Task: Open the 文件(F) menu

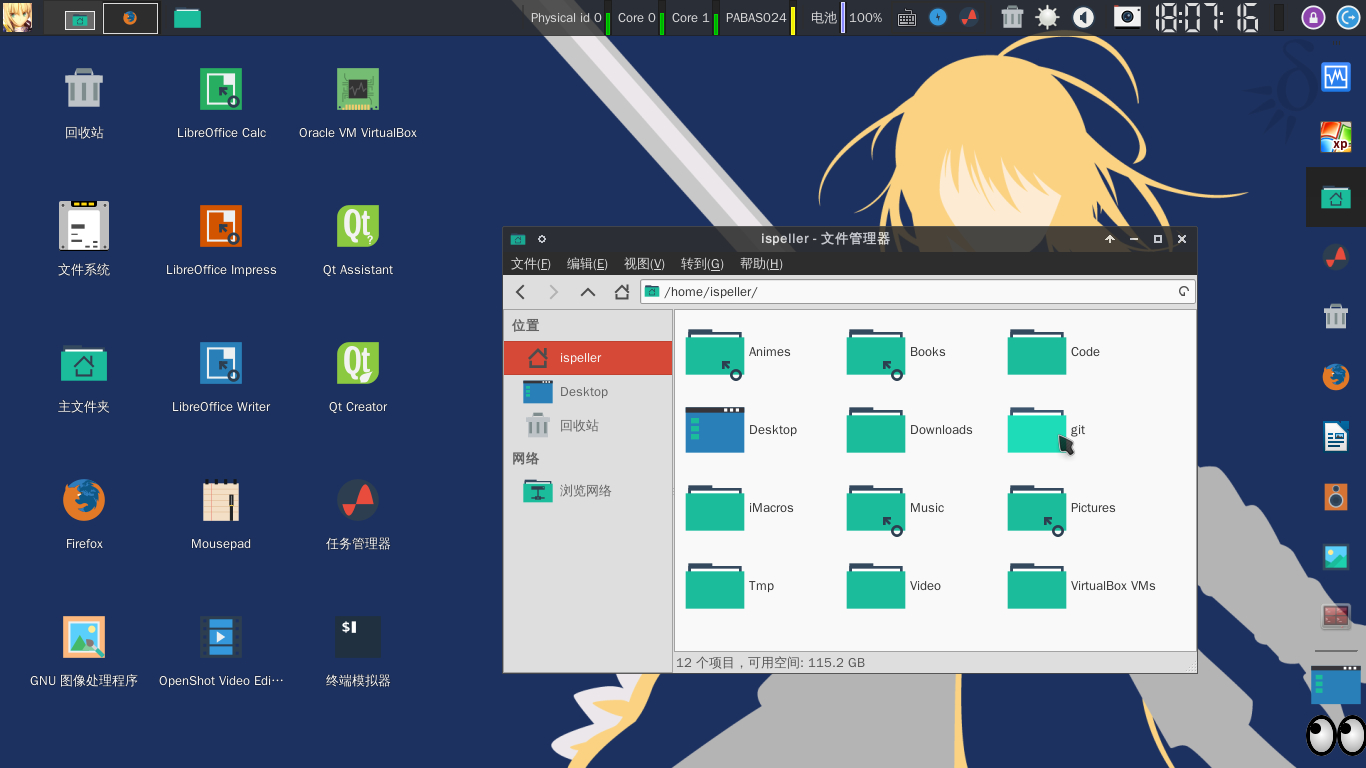Action: coord(531,264)
